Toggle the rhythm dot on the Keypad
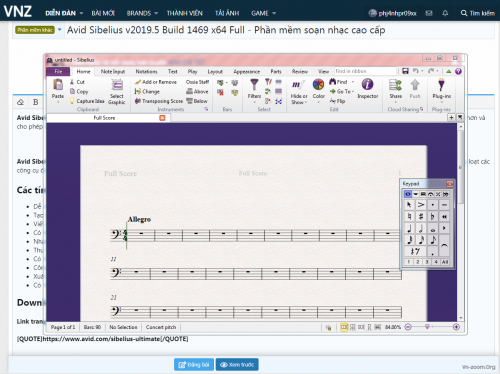This screenshot has height=374, width=500. [x=432, y=251]
